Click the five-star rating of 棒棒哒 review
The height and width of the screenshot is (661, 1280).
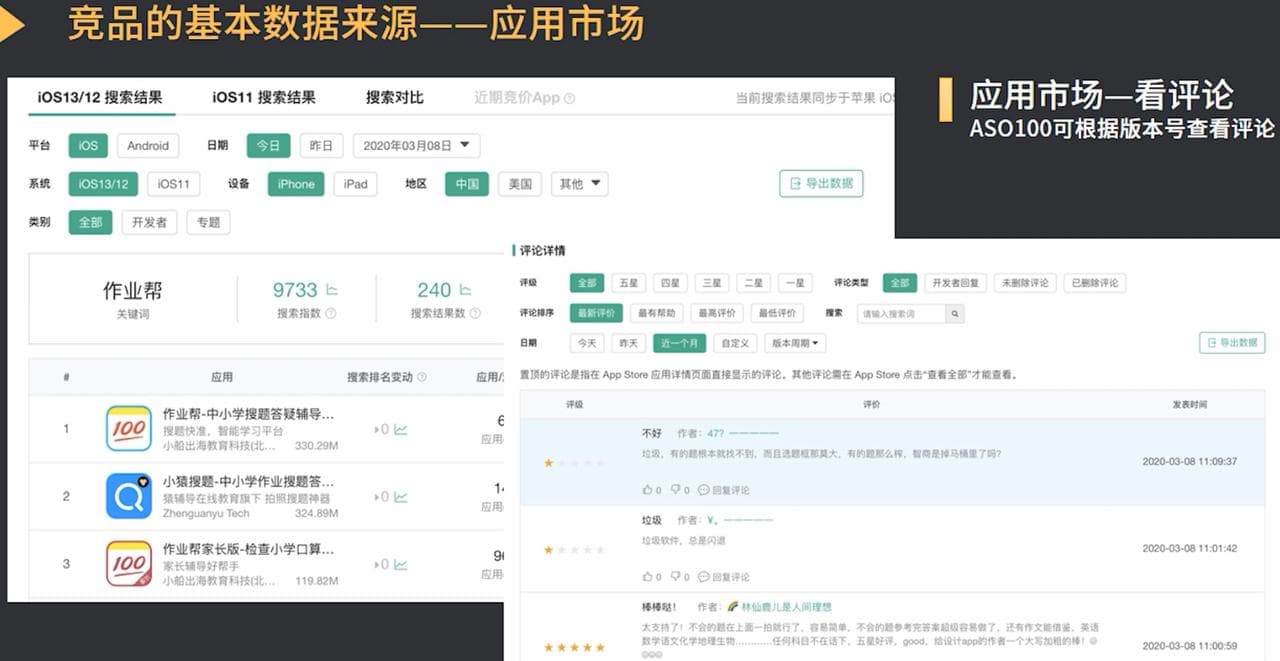pos(574,648)
